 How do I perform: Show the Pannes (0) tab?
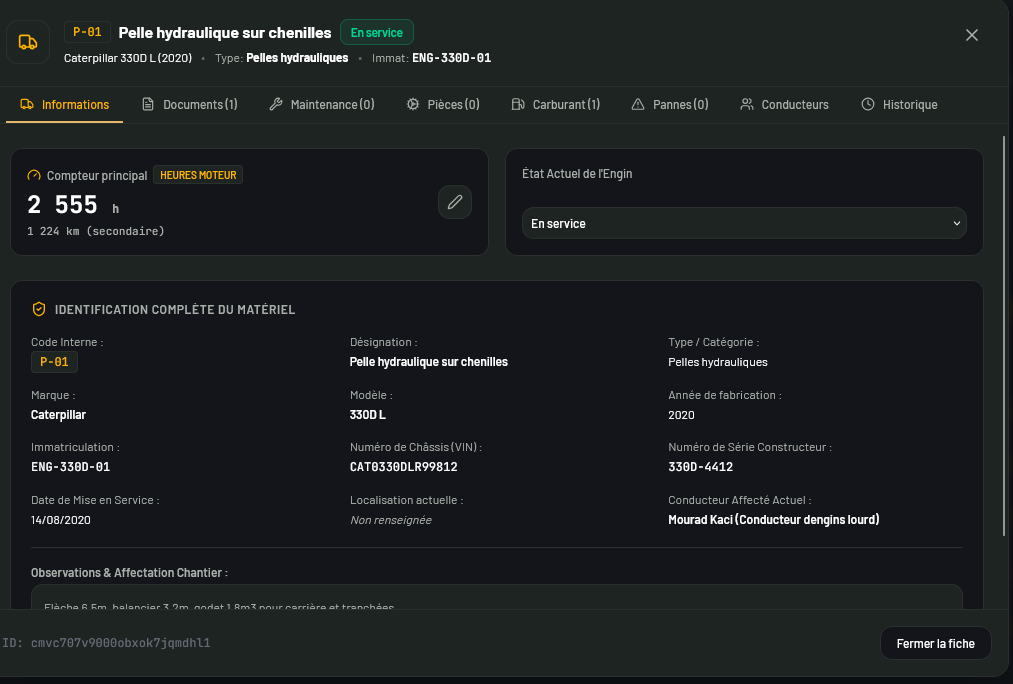click(x=670, y=105)
